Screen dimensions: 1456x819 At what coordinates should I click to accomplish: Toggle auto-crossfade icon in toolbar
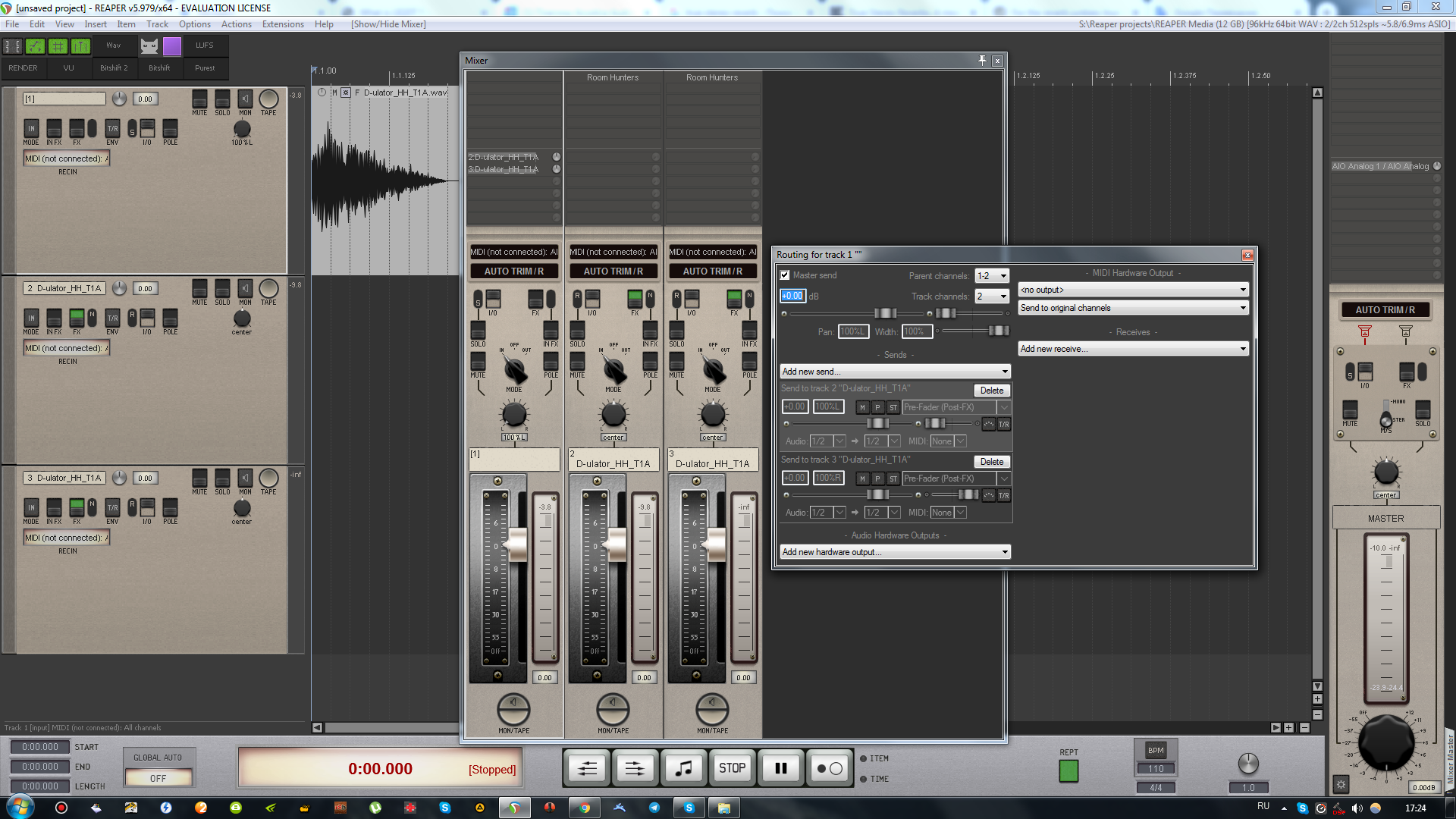click(12, 46)
